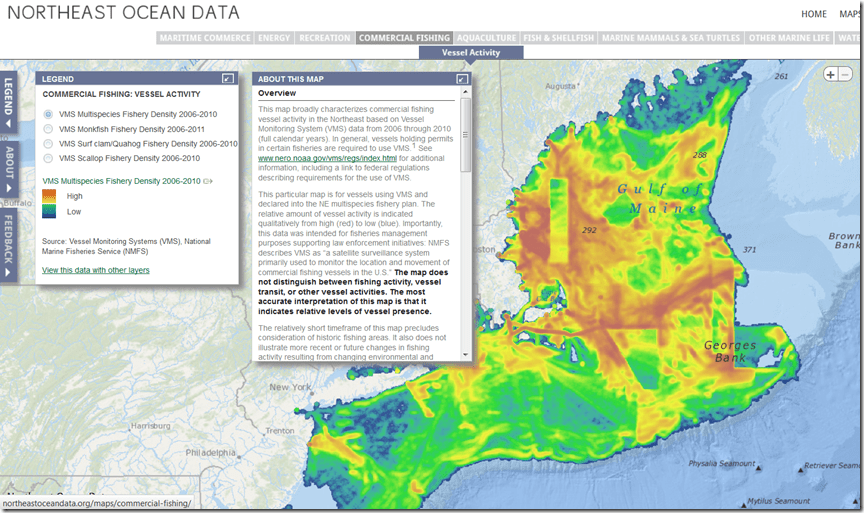This screenshot has width=864, height=513.
Task: Zoom in on the map
Action: coord(830,74)
